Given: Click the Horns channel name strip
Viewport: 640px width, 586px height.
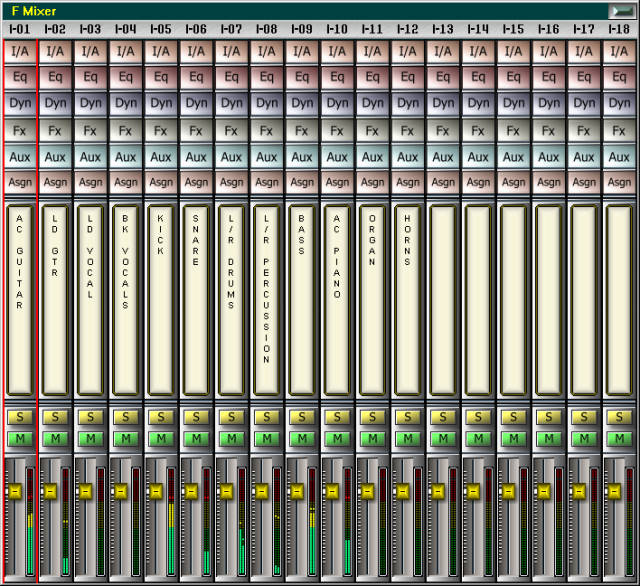Looking at the screenshot, I should pos(407,300).
